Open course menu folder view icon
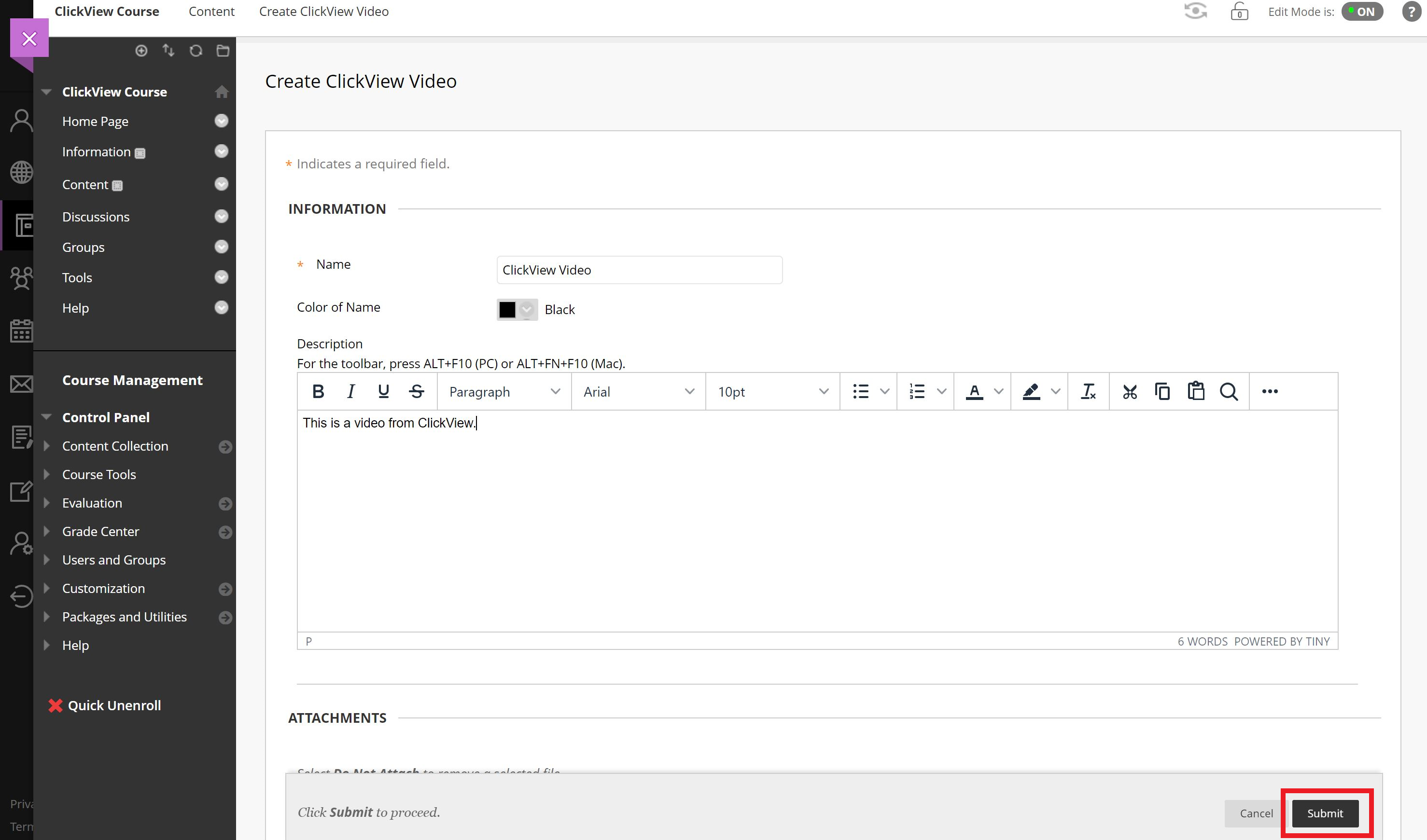This screenshot has height=840, width=1427. (x=223, y=51)
